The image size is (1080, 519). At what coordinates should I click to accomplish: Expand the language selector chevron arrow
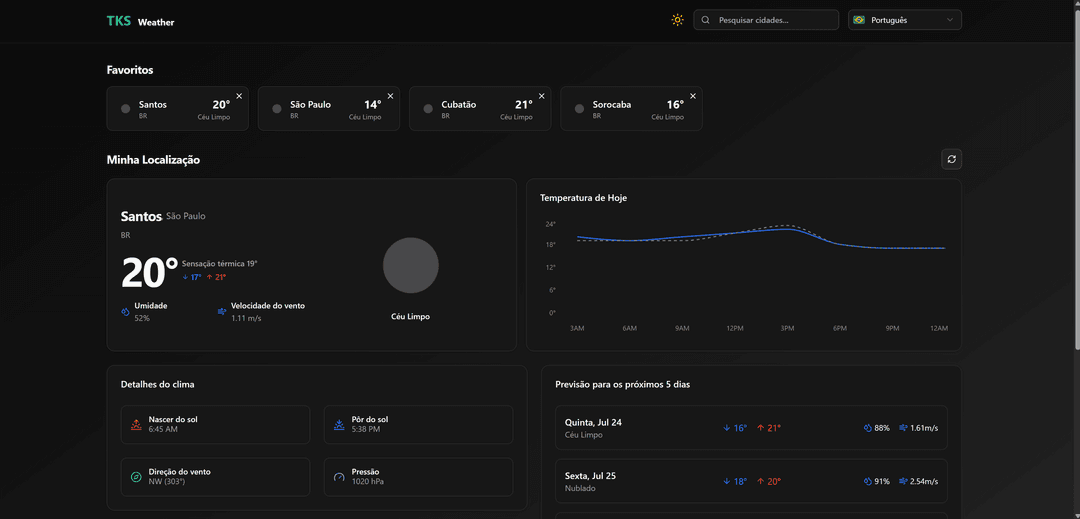pyautogui.click(x=949, y=20)
